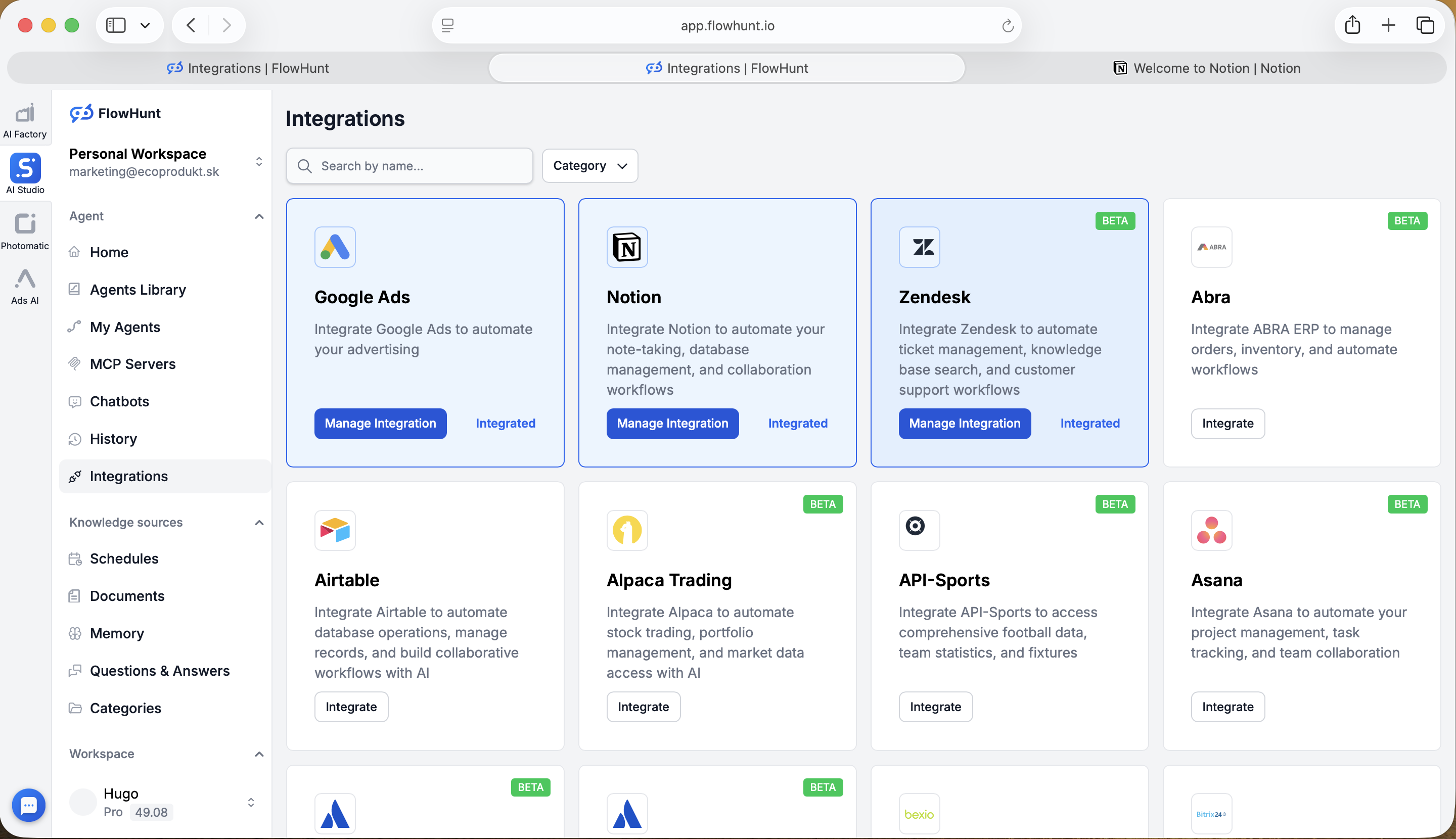Integrate Abra
The width and height of the screenshot is (1456, 839).
pyautogui.click(x=1228, y=424)
